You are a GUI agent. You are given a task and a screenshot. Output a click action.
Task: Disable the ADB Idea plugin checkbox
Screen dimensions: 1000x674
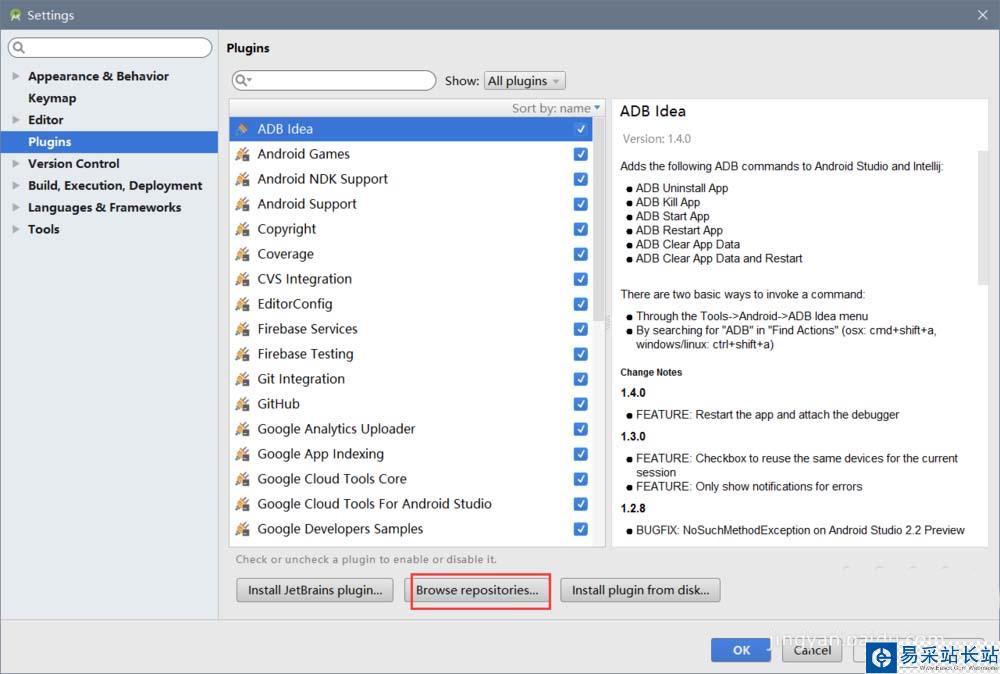(x=580, y=129)
